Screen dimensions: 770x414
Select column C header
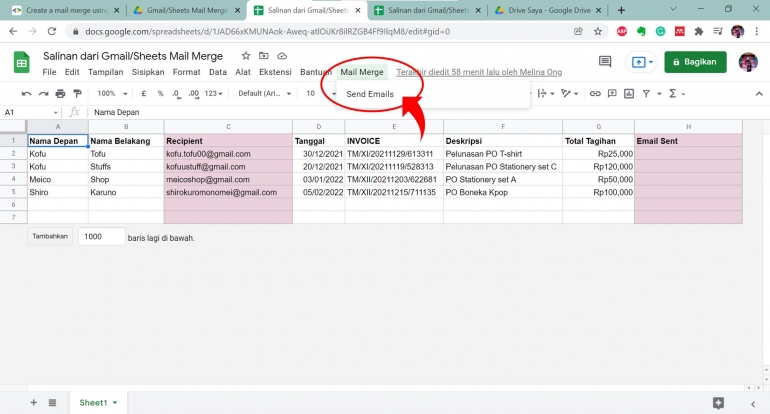coord(228,127)
